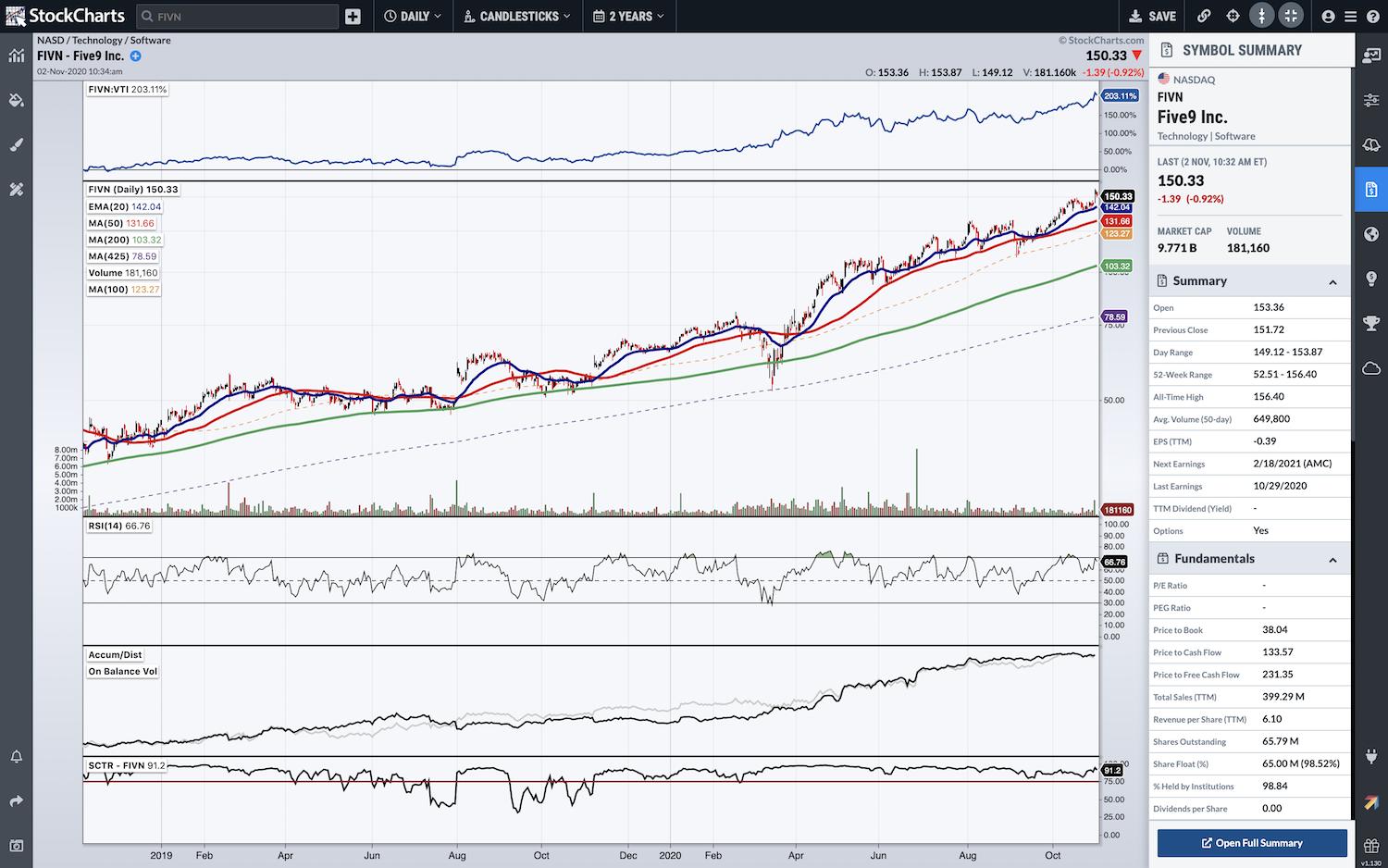Collapse the Fundamentals section
Screen dimensions: 1388x868
coord(1332,560)
